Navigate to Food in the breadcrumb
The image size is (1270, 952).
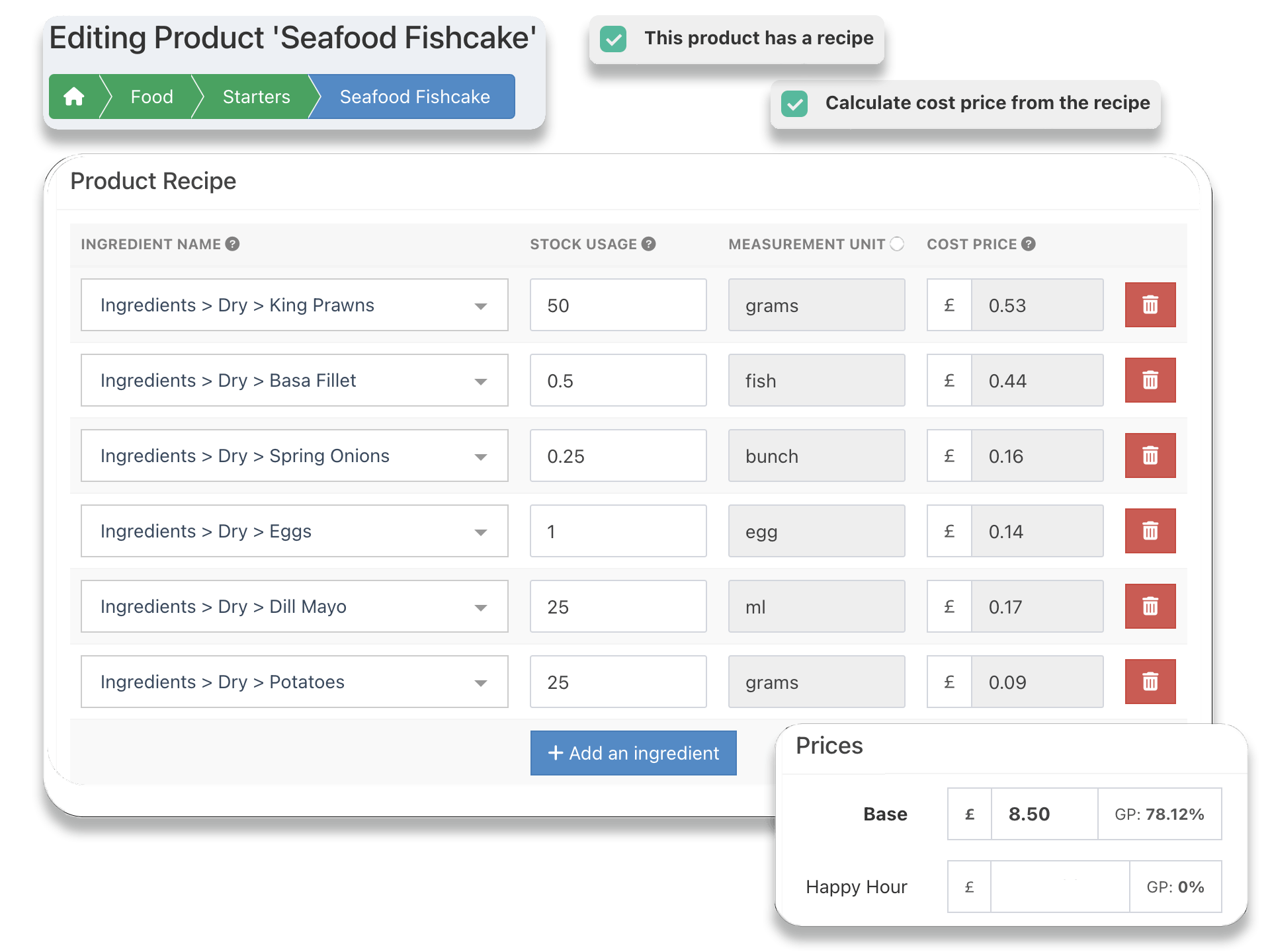click(151, 97)
